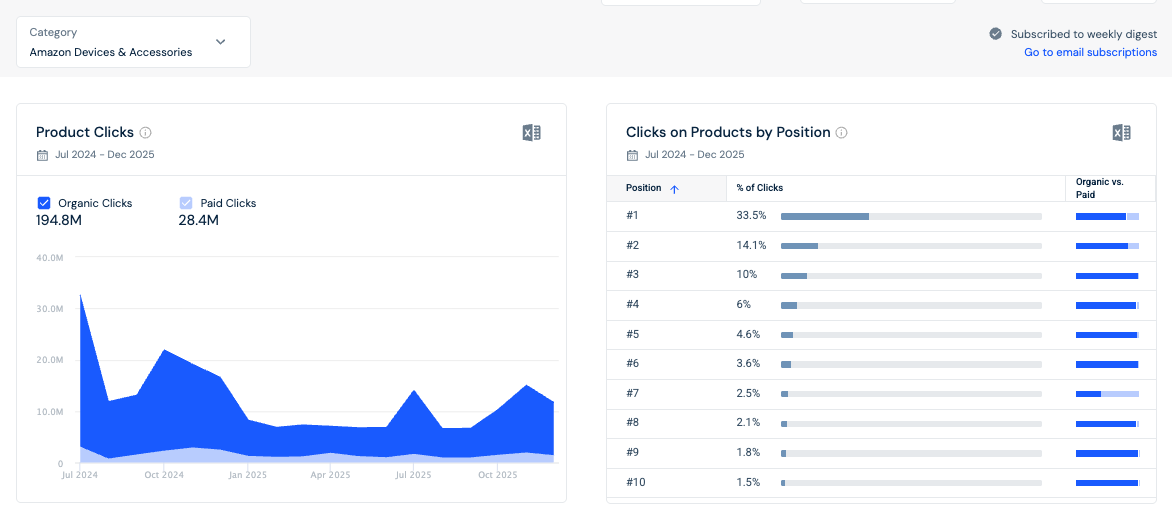
Task: Uncheck the Organic Clicks checkbox
Action: tap(43, 203)
